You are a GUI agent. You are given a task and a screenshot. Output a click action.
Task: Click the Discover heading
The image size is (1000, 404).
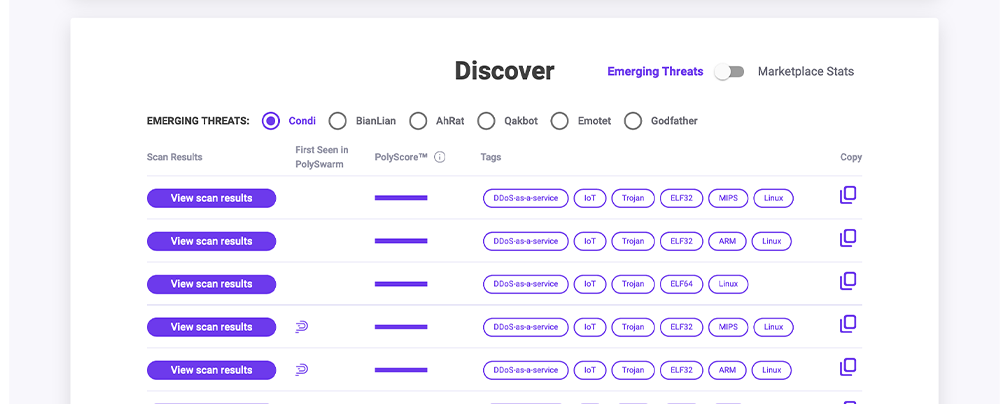click(x=504, y=71)
